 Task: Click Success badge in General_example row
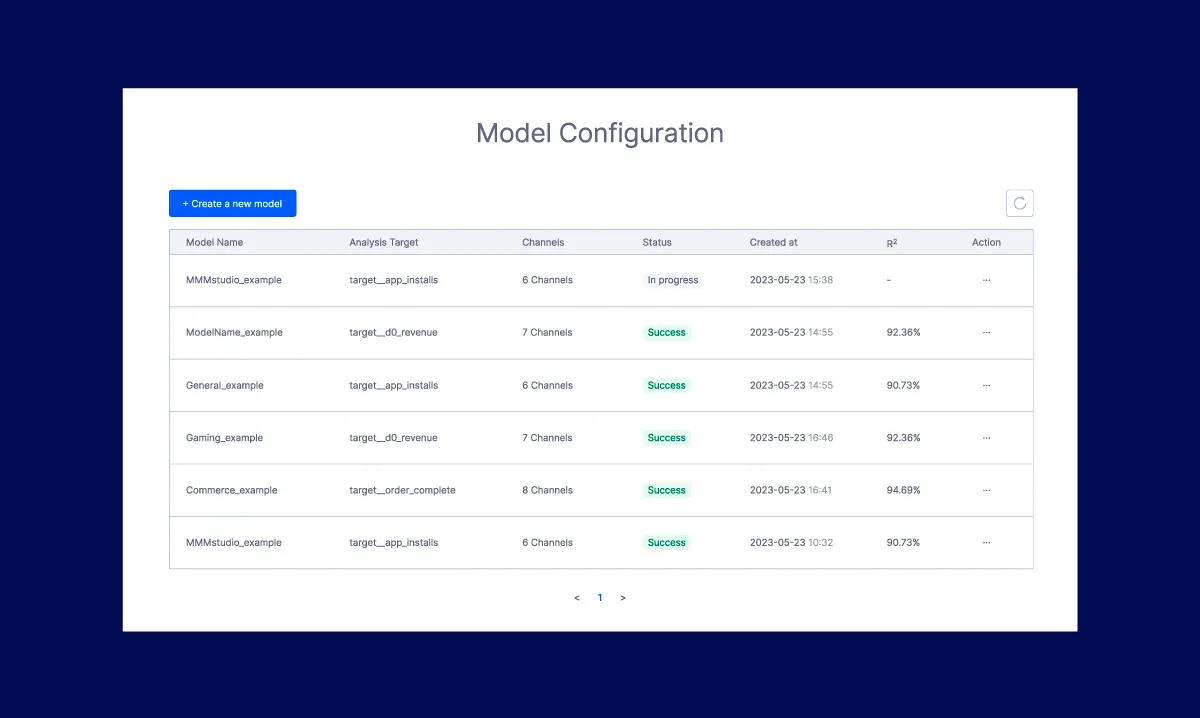[667, 385]
